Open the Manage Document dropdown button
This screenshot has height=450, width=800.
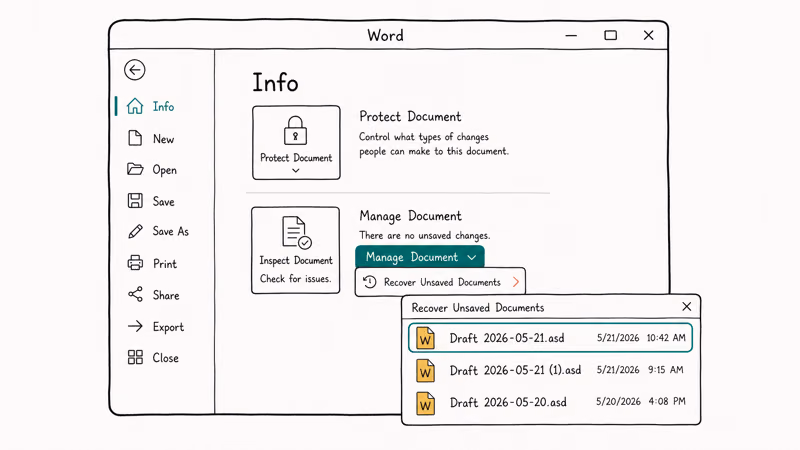[x=420, y=257]
